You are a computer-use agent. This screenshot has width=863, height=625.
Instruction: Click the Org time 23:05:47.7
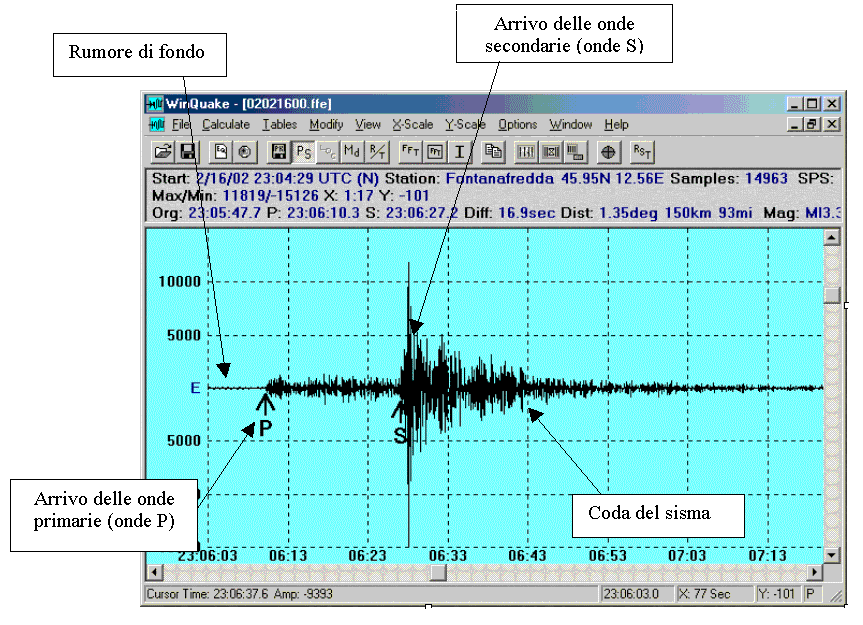pos(225,212)
